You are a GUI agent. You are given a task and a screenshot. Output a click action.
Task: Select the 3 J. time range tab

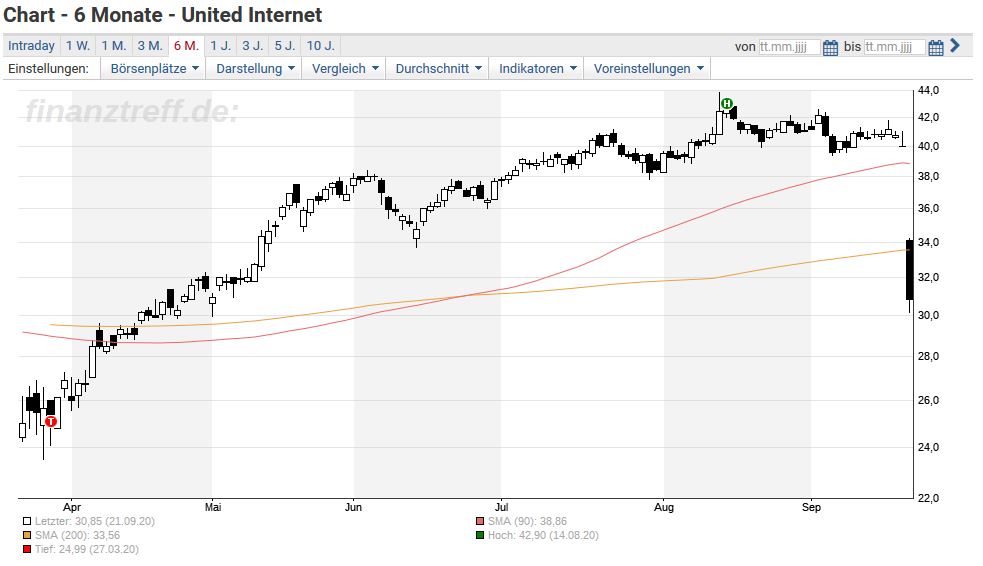253,46
